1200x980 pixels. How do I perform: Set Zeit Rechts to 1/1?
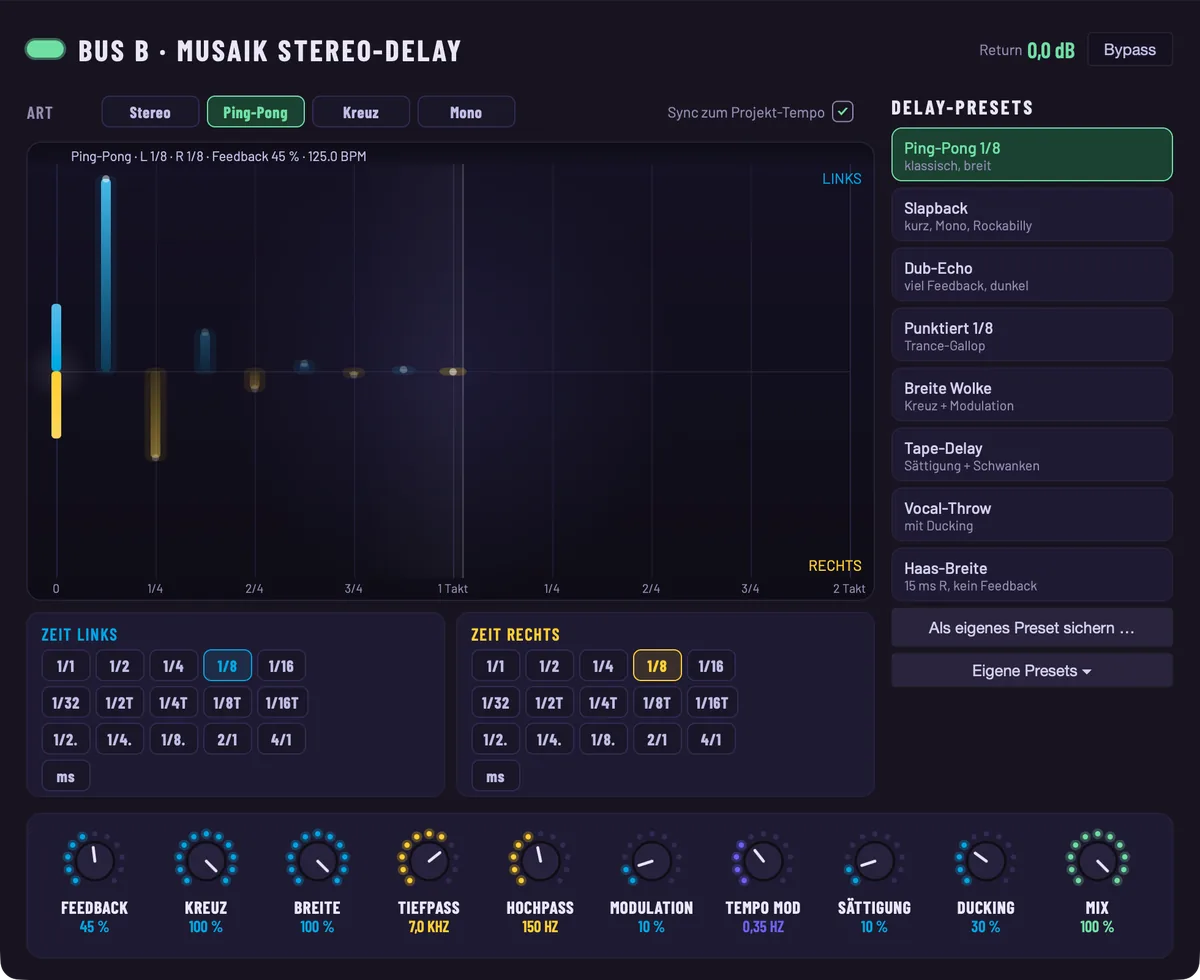tap(496, 666)
